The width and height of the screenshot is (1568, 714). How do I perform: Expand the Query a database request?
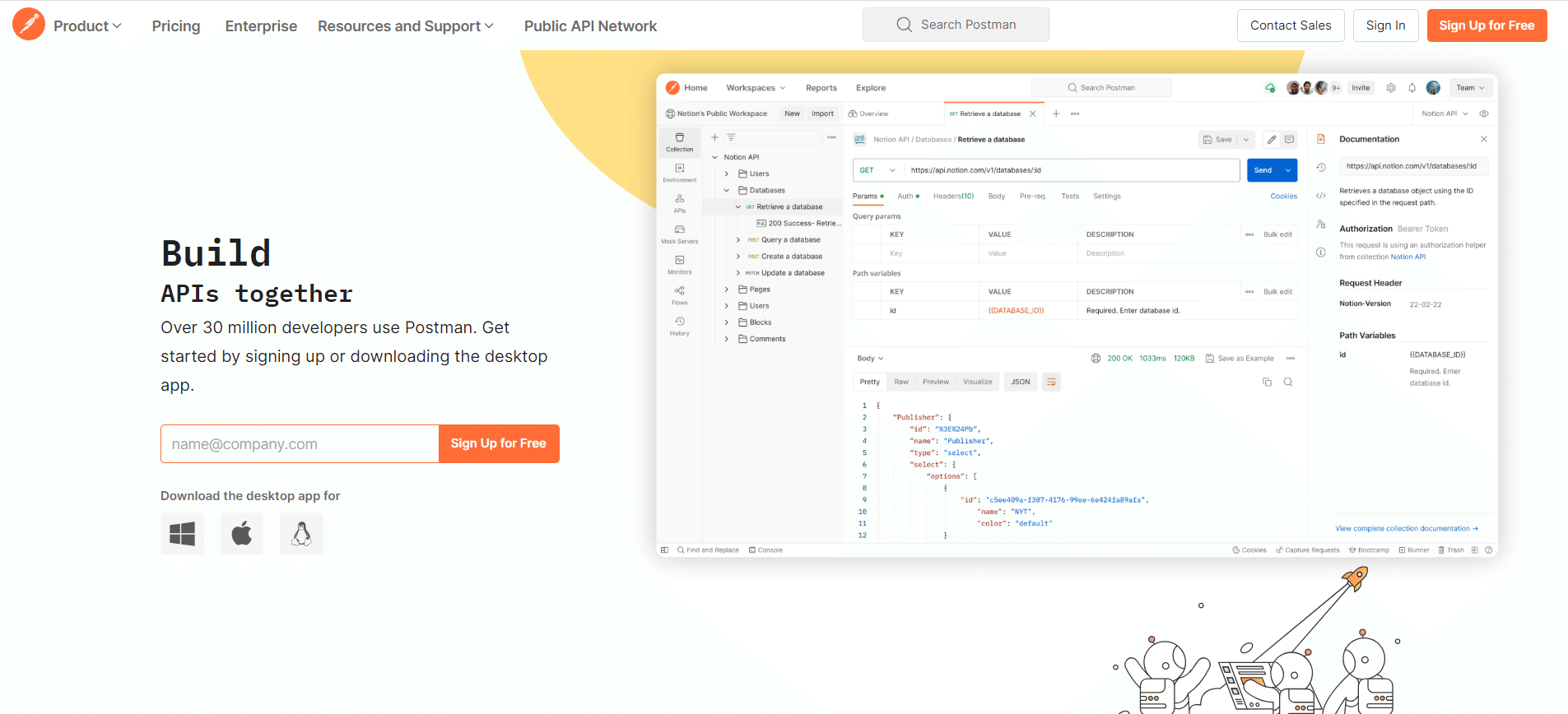coord(738,240)
